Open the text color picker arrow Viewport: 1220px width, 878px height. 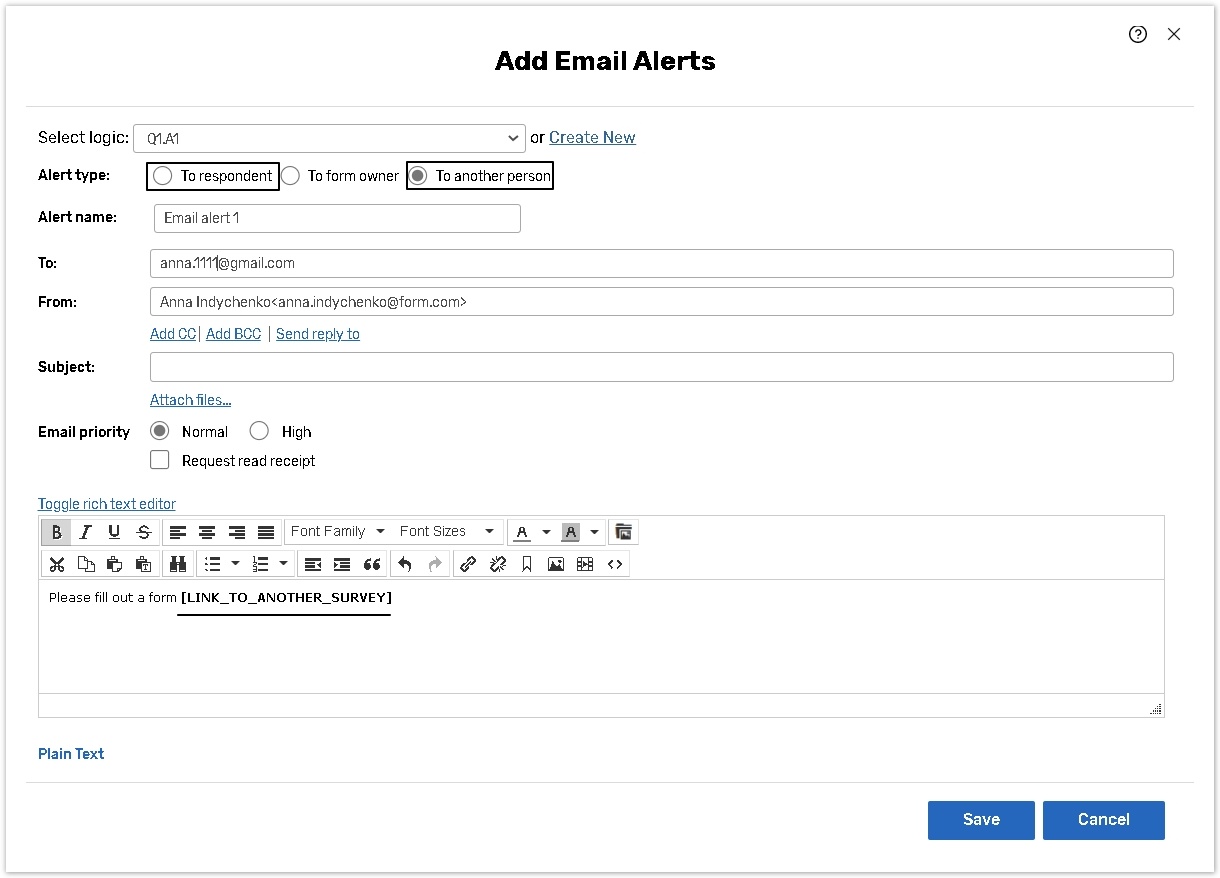point(546,532)
